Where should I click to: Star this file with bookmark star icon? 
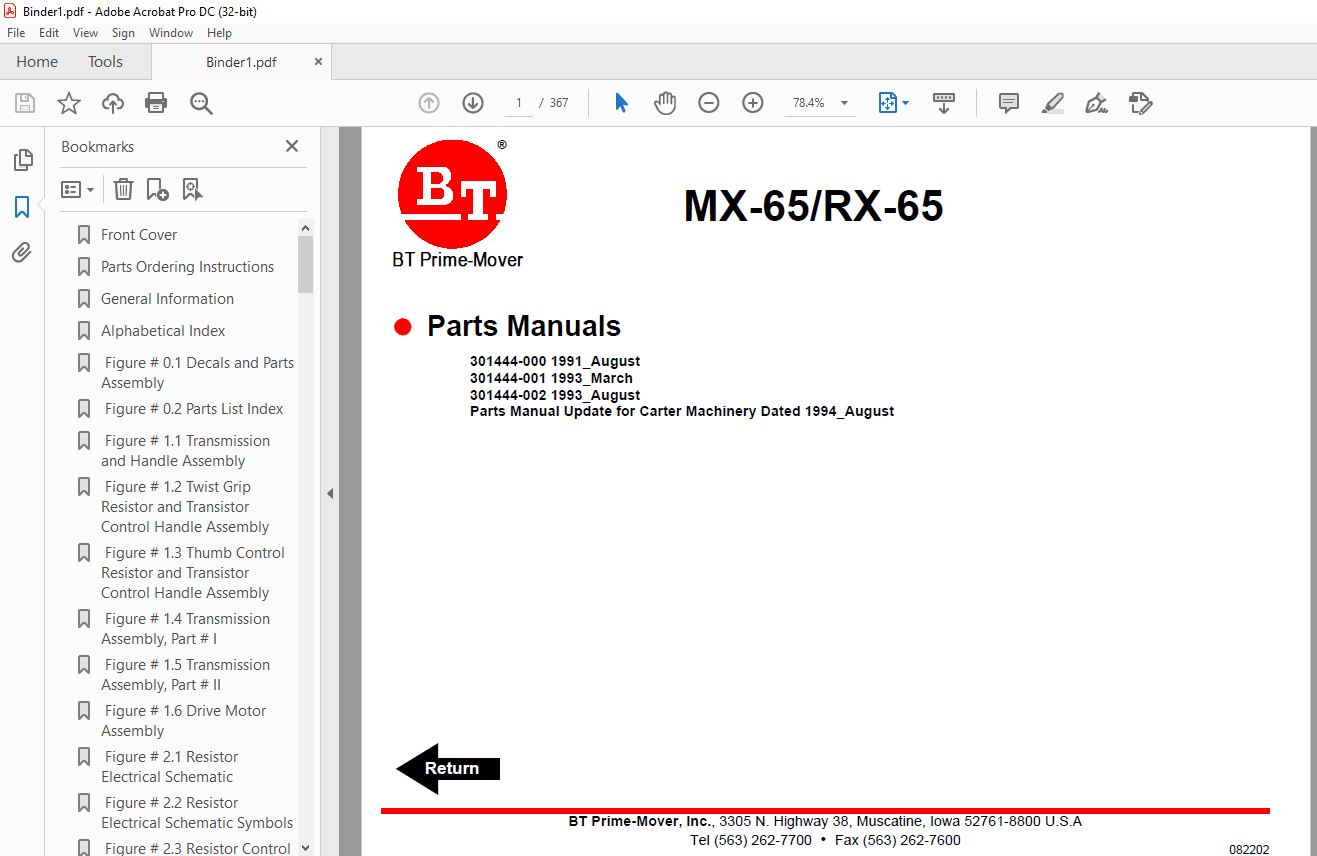(x=69, y=103)
